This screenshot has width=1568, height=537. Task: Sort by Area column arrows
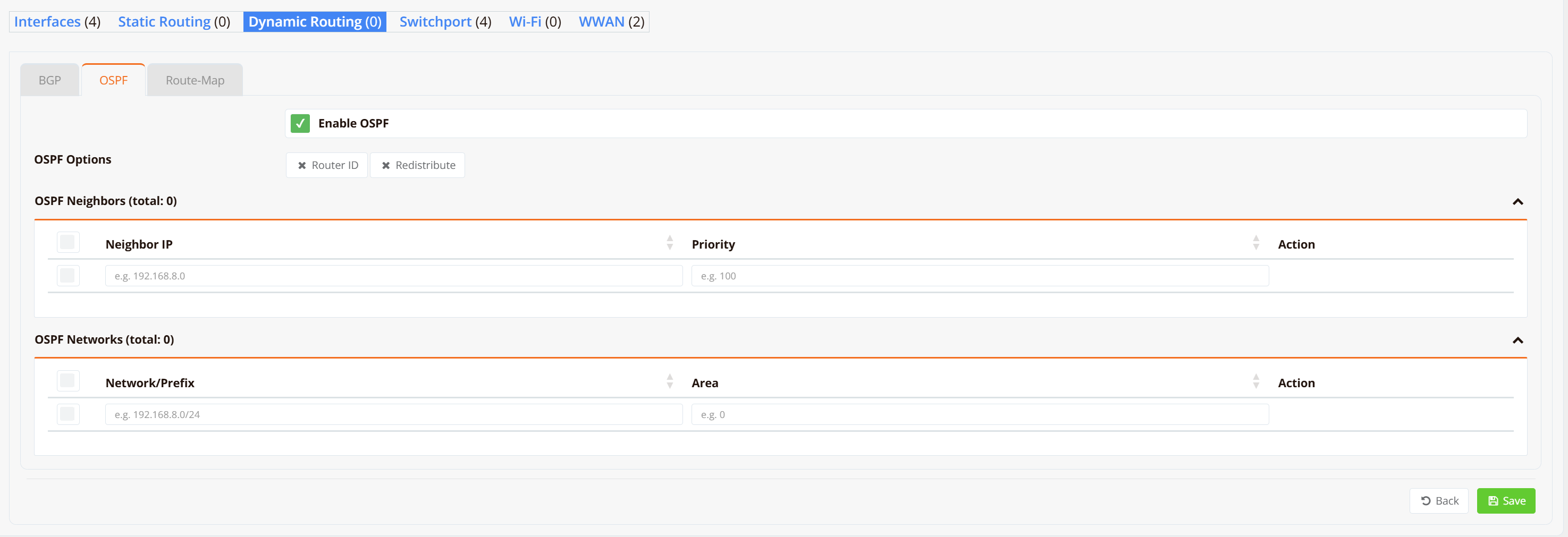pos(1256,382)
